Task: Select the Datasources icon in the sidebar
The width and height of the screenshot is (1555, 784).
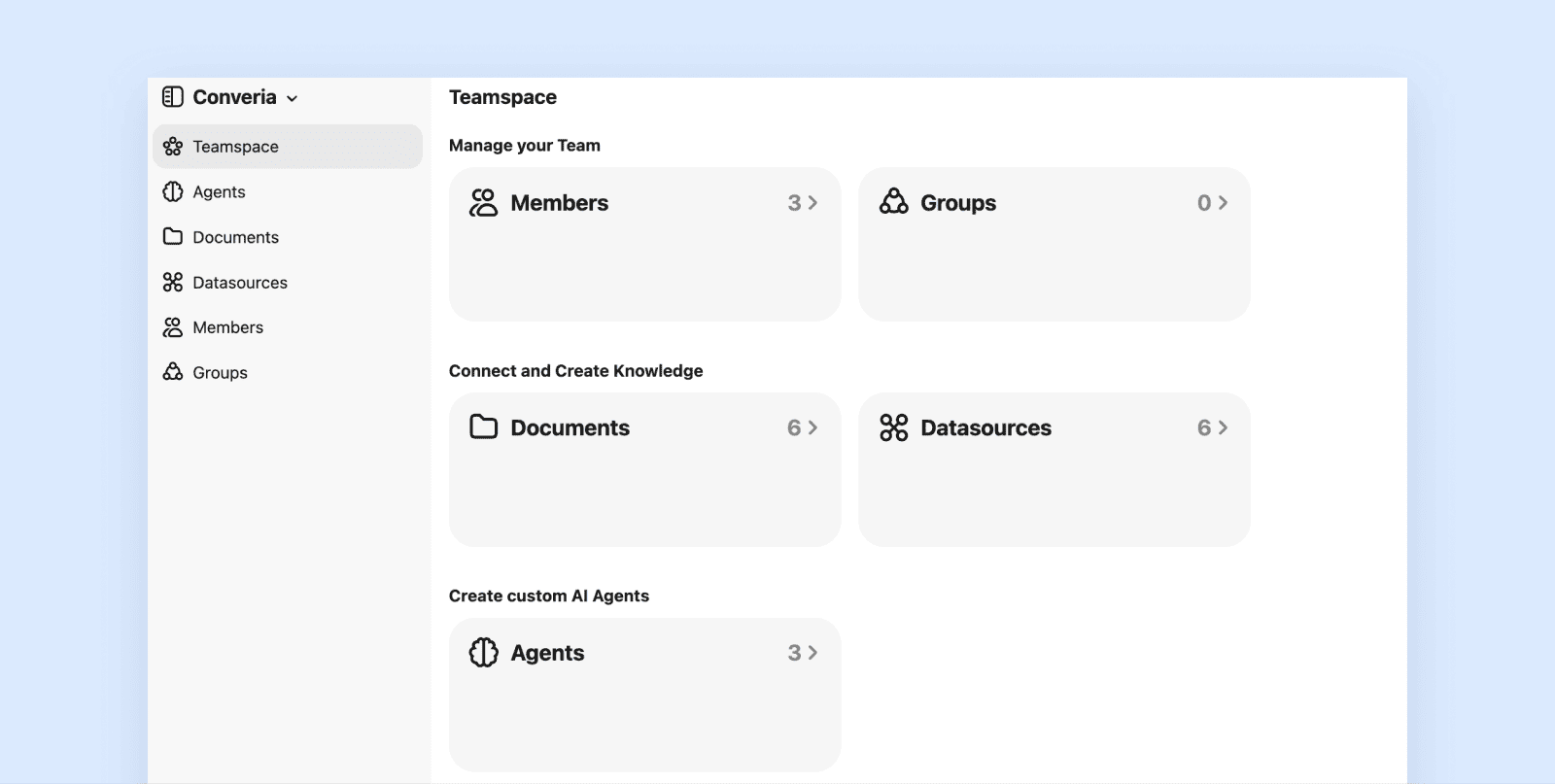Action: tap(173, 282)
